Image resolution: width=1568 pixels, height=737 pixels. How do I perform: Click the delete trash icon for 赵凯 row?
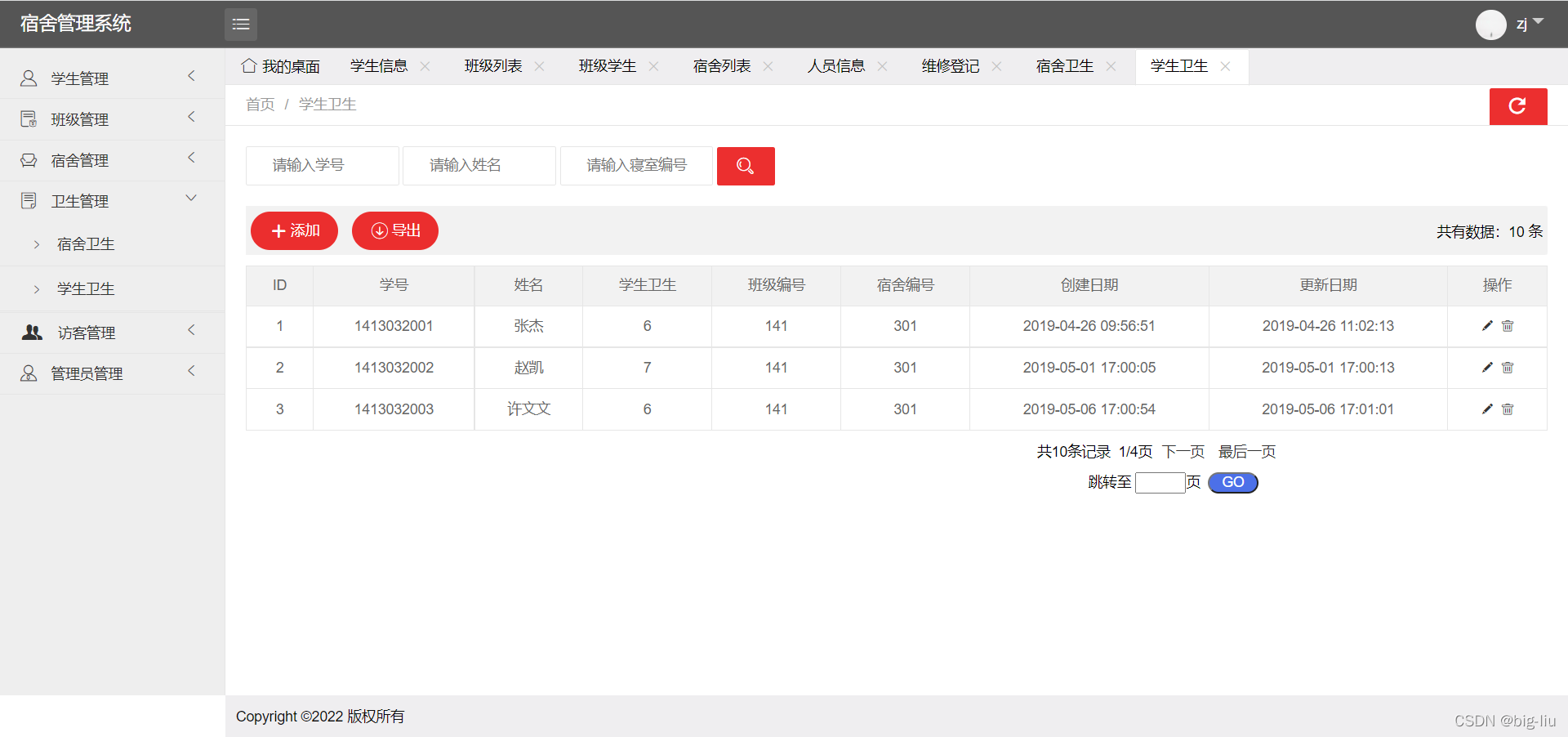point(1508,368)
